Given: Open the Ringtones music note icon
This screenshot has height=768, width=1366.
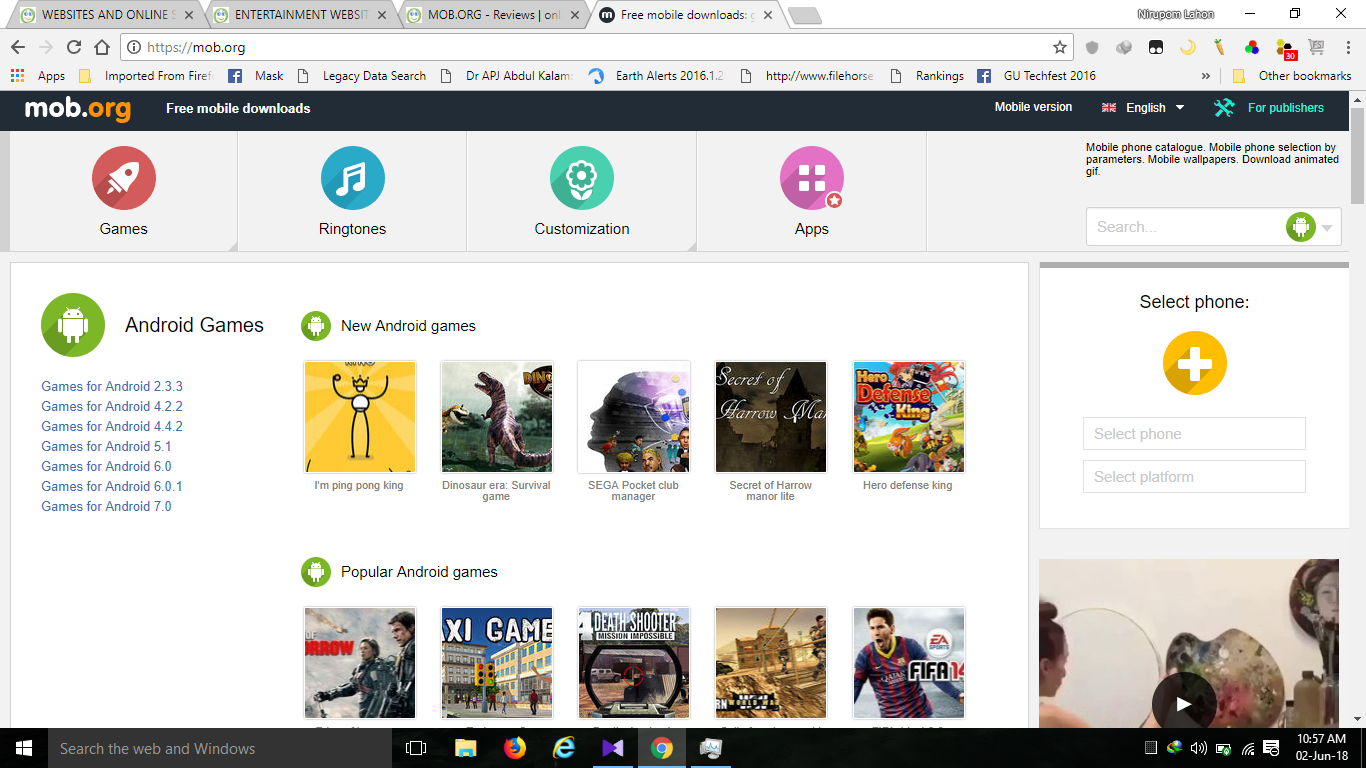Looking at the screenshot, I should [x=353, y=178].
